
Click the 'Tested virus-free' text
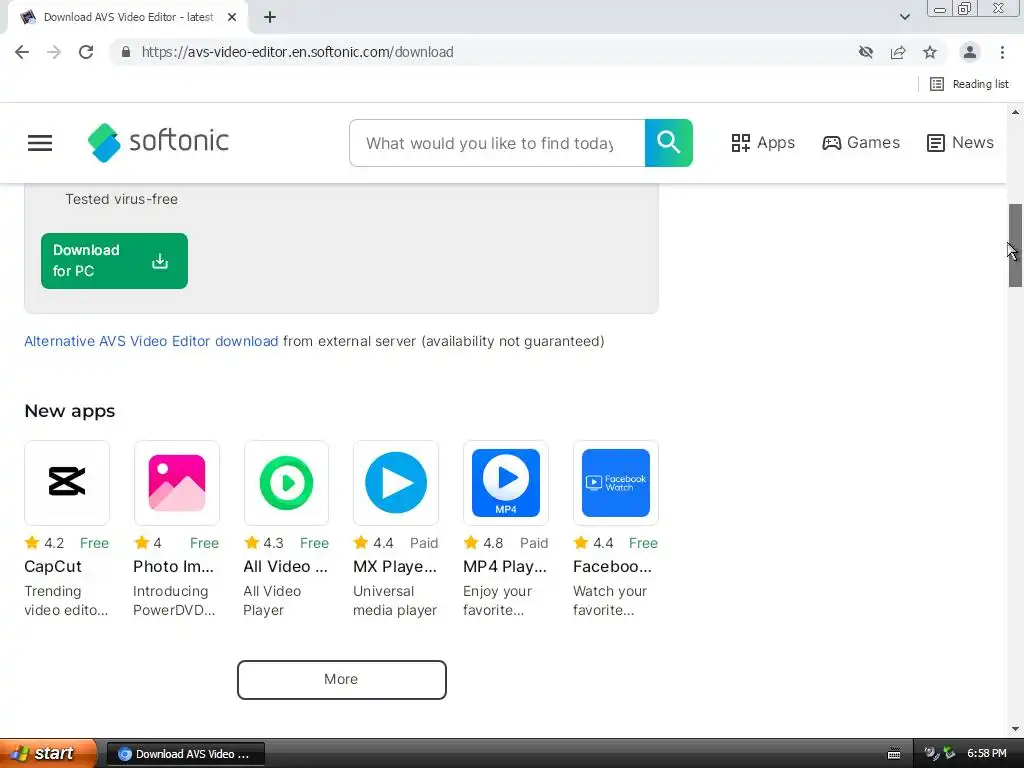(x=121, y=199)
